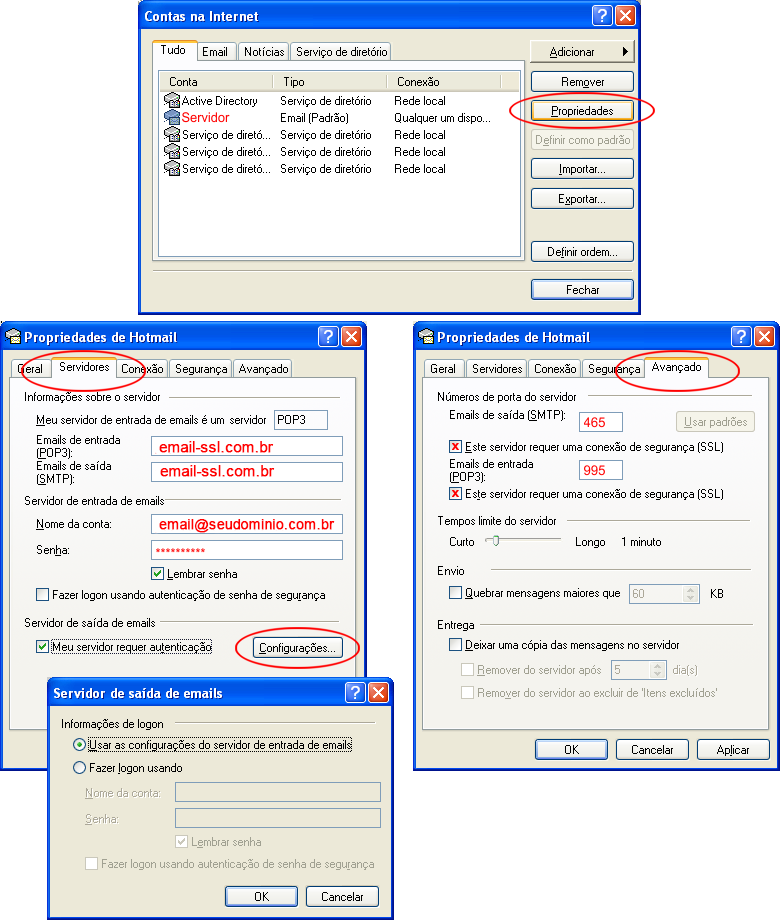Select the Active Directory row
Viewport: 780px width, 920px height.
(x=339, y=100)
